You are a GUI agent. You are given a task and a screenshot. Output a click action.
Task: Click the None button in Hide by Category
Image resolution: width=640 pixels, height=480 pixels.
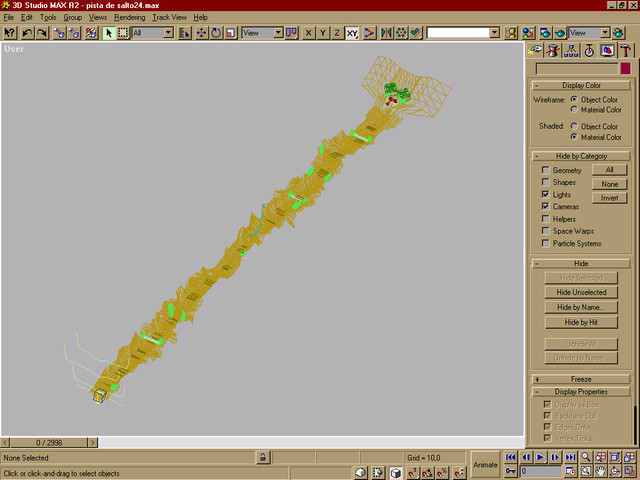(609, 184)
